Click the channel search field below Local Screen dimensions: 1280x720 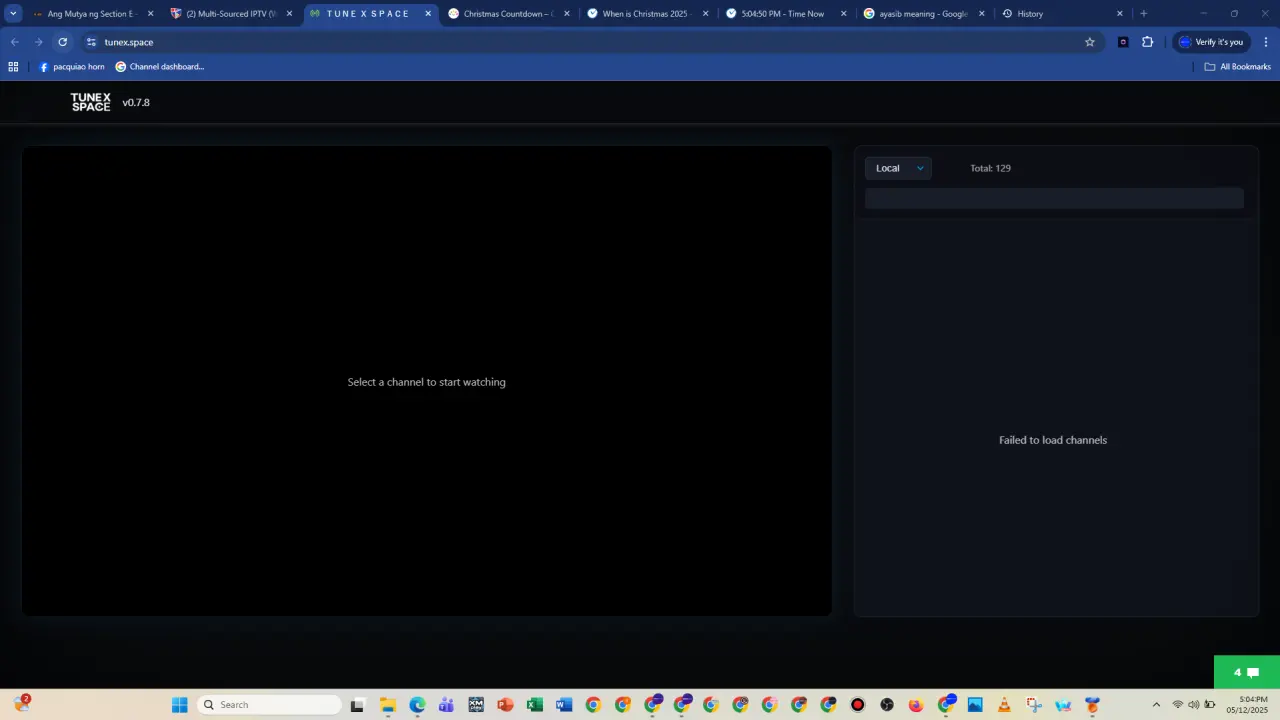[1054, 198]
